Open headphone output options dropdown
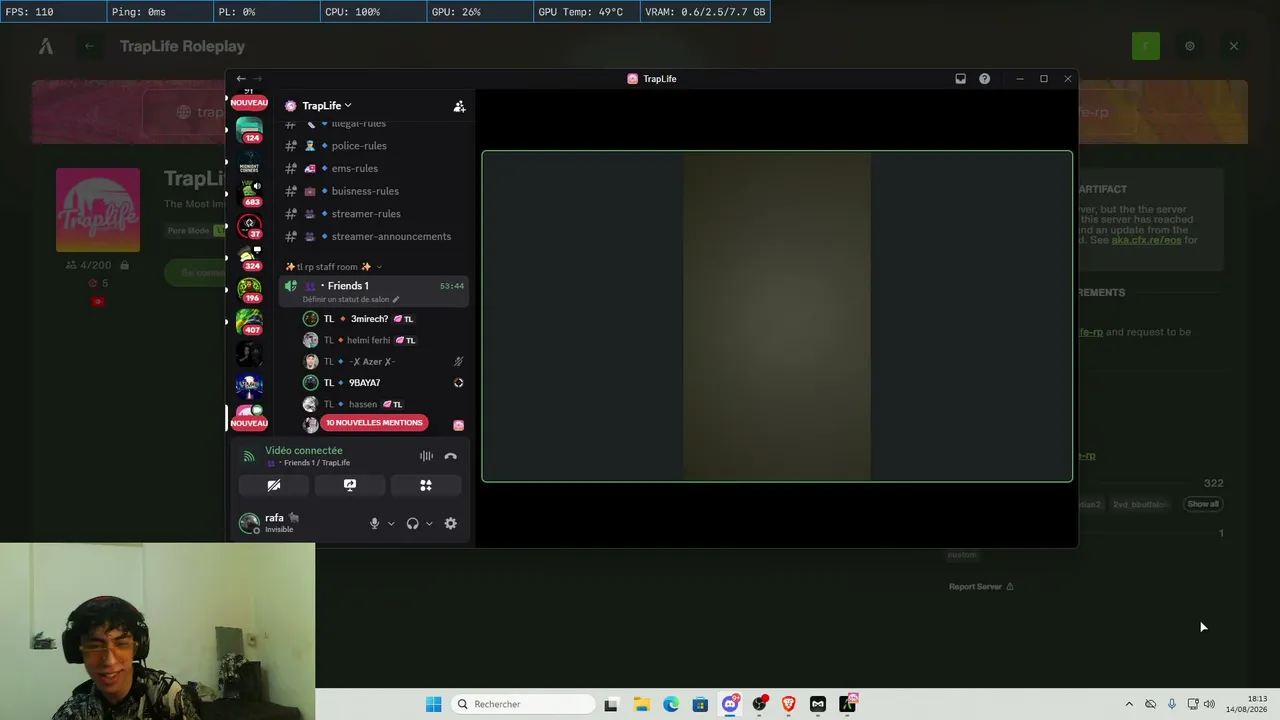This screenshot has height=720, width=1280. point(429,524)
